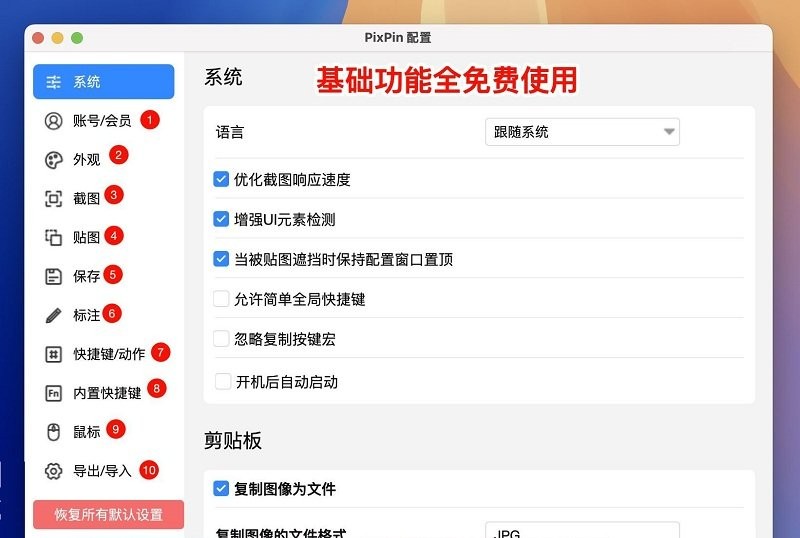Click the pin image (贴图) icon

54,238
